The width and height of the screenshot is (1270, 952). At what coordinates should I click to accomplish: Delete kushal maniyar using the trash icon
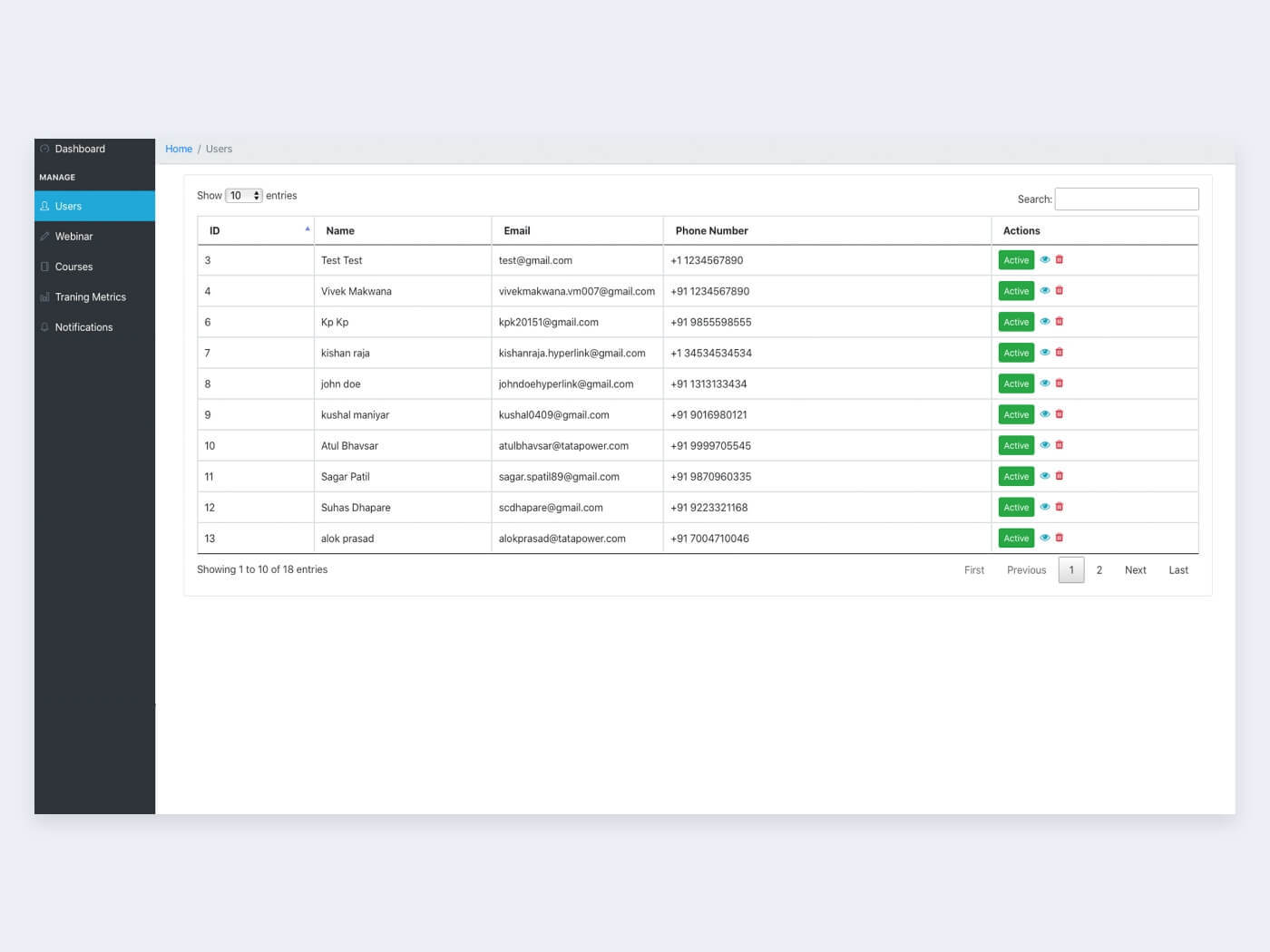(x=1060, y=413)
